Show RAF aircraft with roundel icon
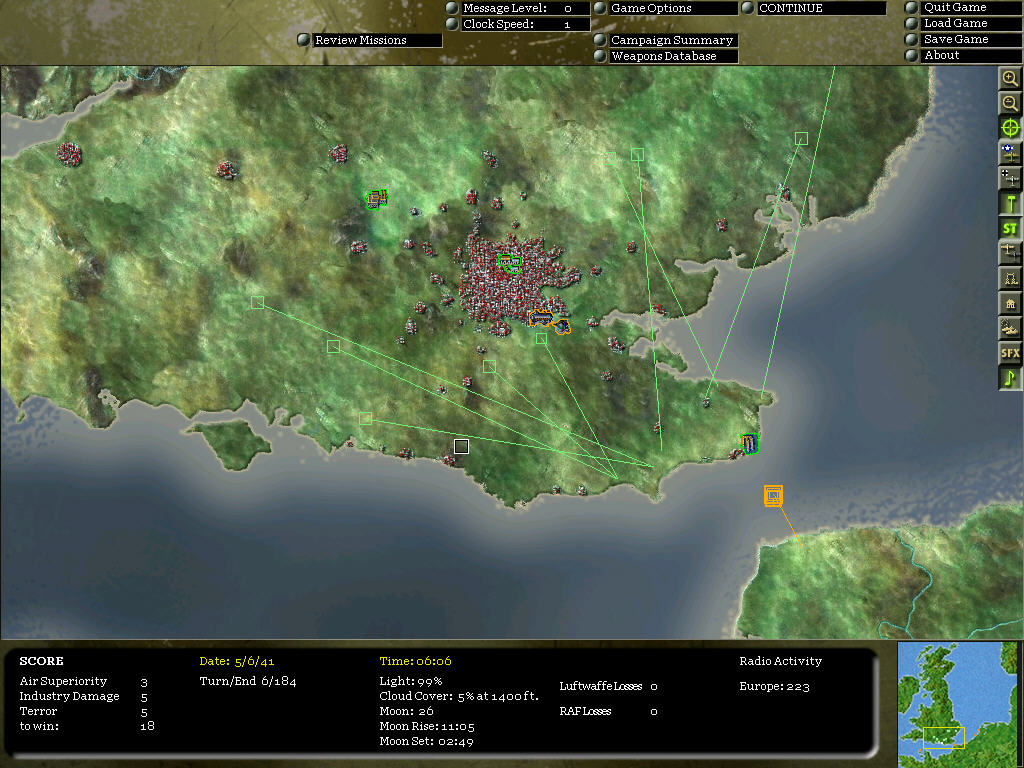The width and height of the screenshot is (1024, 768). pyautogui.click(x=1010, y=153)
